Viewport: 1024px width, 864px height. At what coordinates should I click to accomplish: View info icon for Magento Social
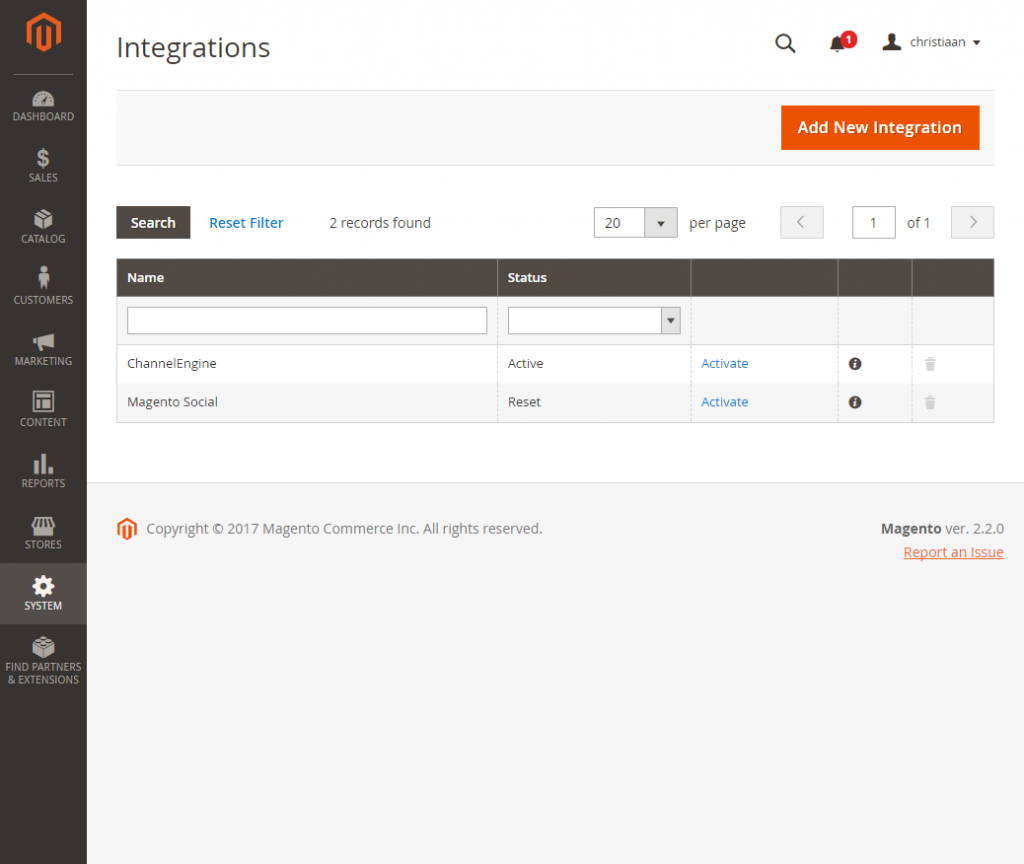click(855, 402)
